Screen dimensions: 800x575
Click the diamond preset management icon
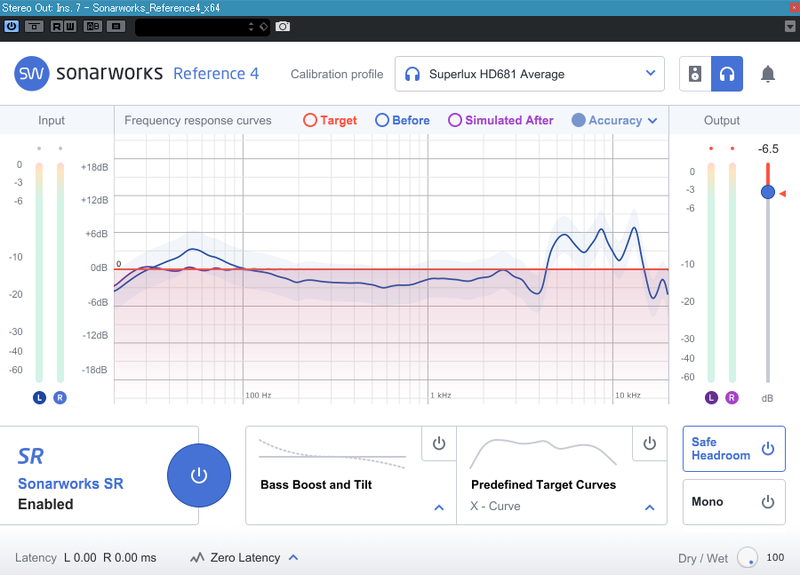coord(263,27)
